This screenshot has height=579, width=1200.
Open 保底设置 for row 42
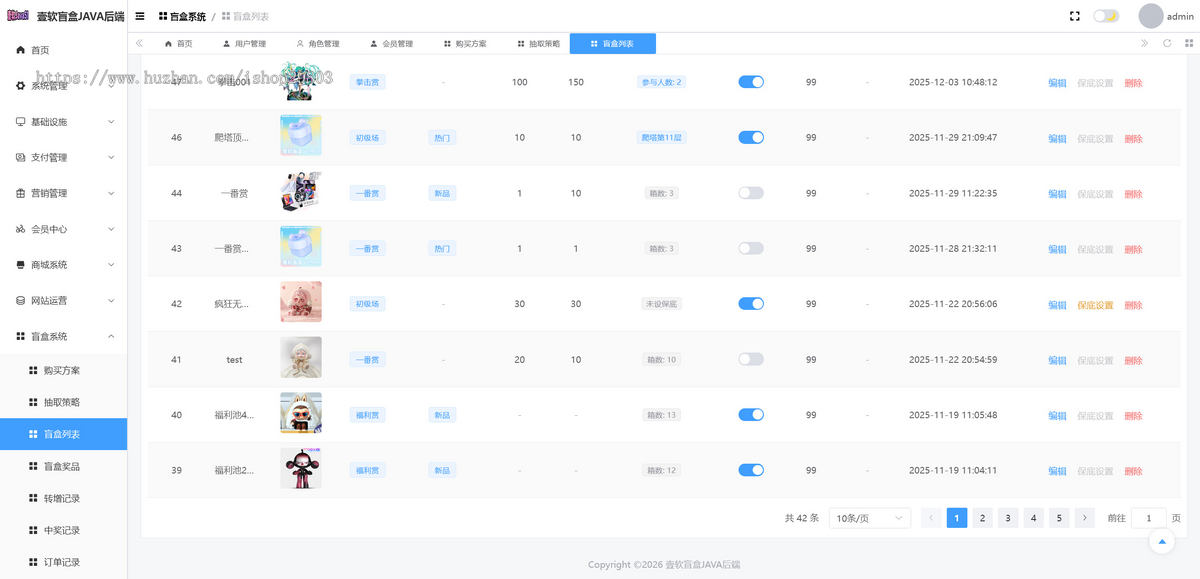click(x=1095, y=305)
